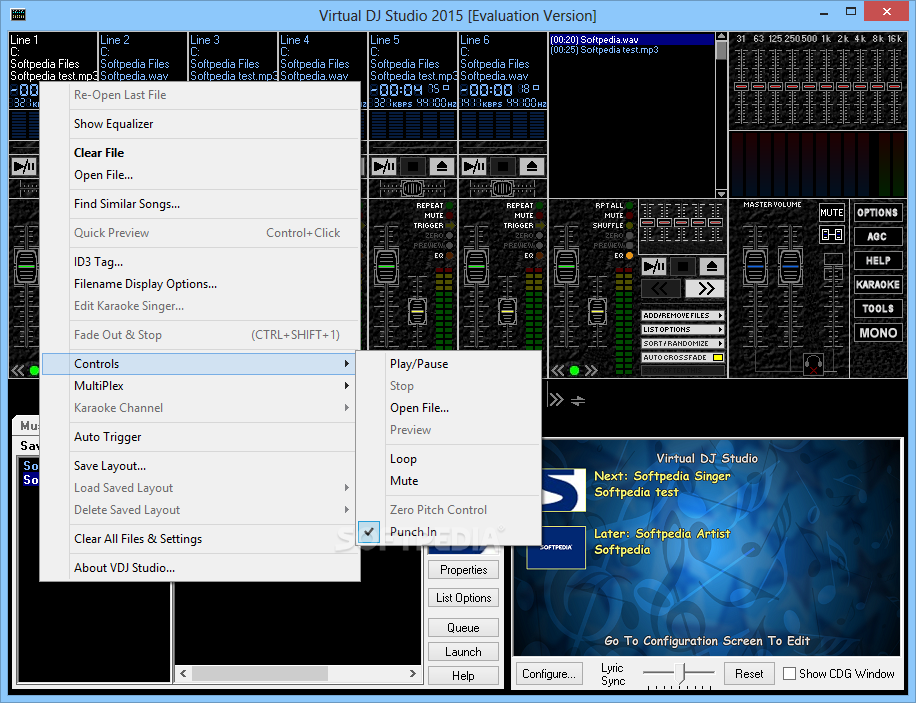Screen dimensions: 916x703
Task: Click Line 5 play/pause button
Action: pos(384,167)
